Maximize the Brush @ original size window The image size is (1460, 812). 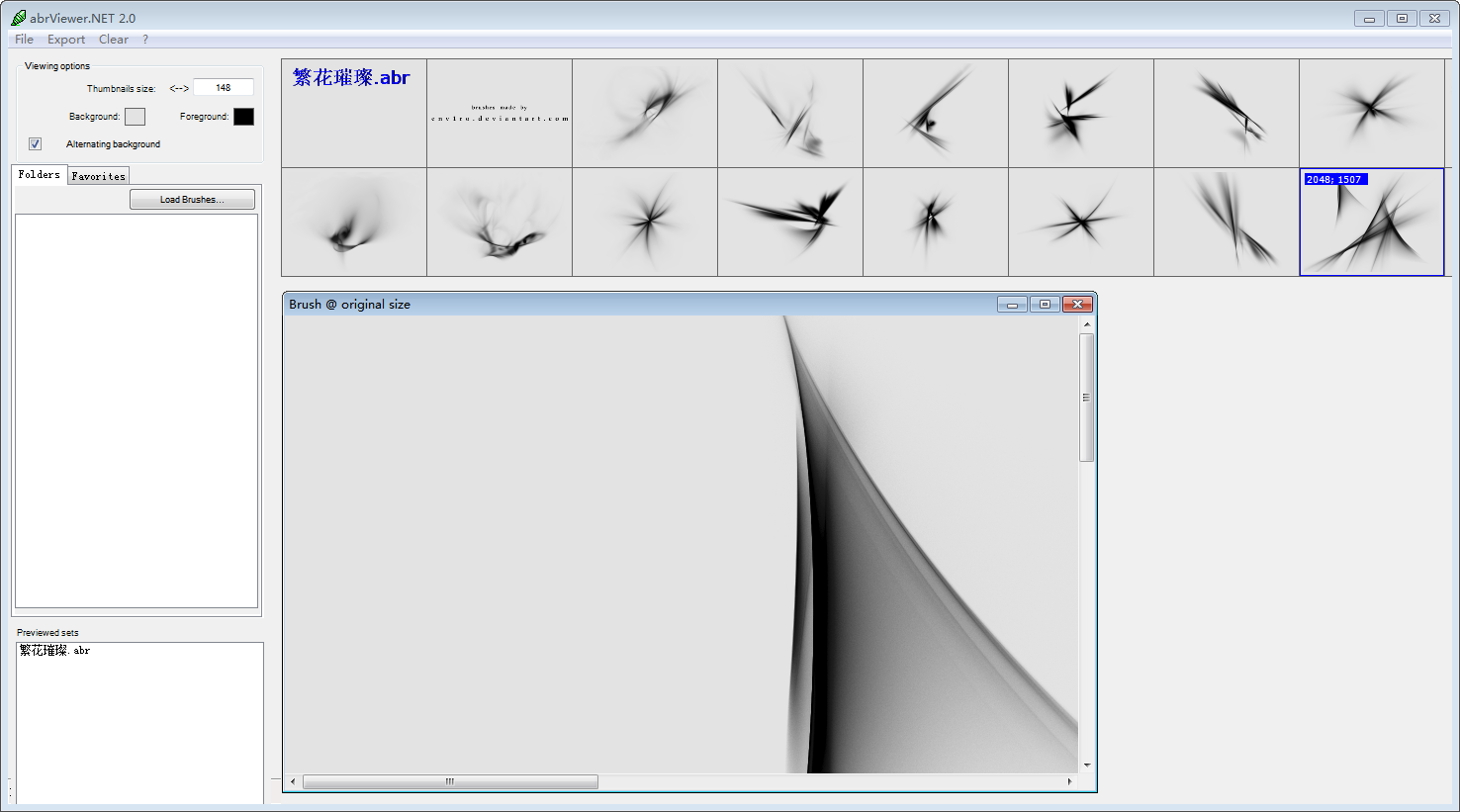[1045, 304]
